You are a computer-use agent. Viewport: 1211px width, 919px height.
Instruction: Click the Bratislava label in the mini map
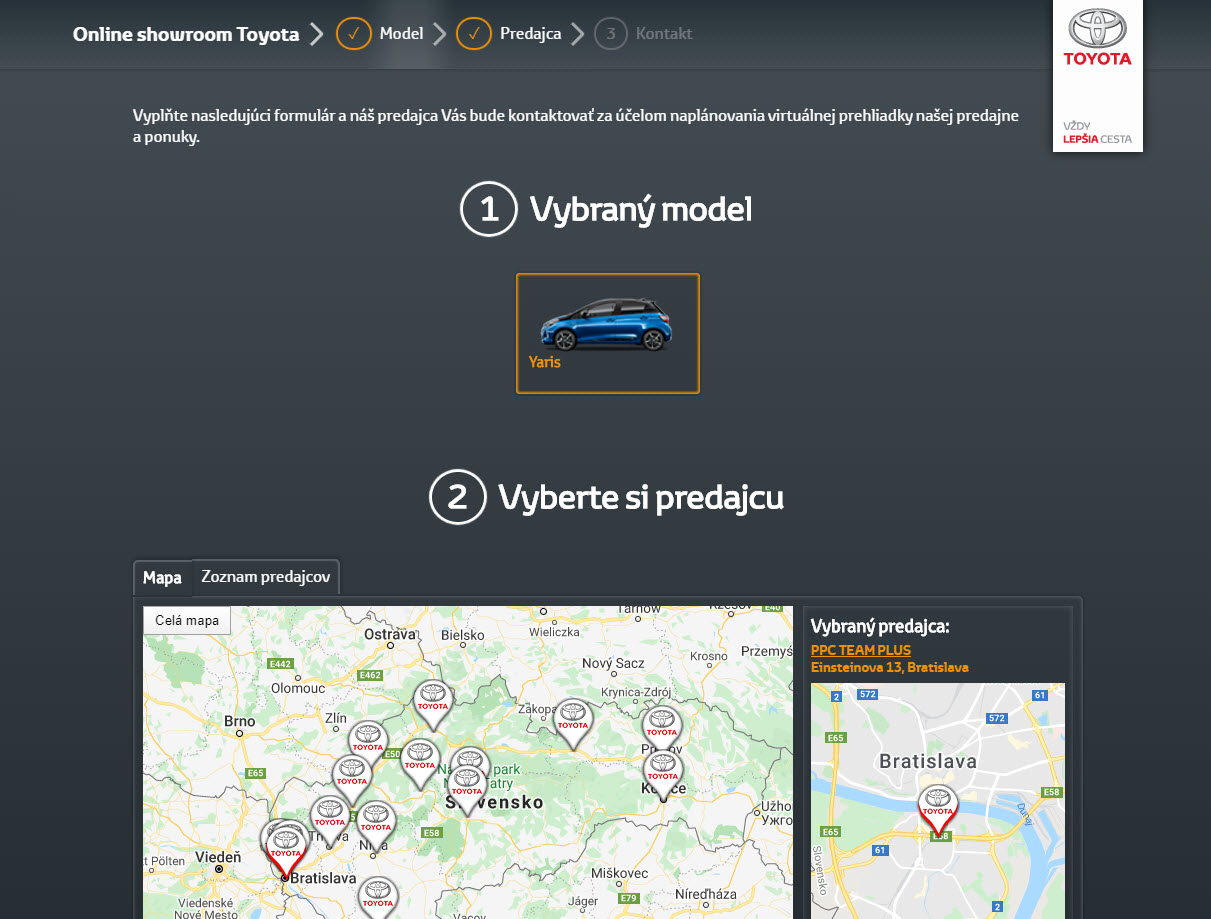(928, 761)
